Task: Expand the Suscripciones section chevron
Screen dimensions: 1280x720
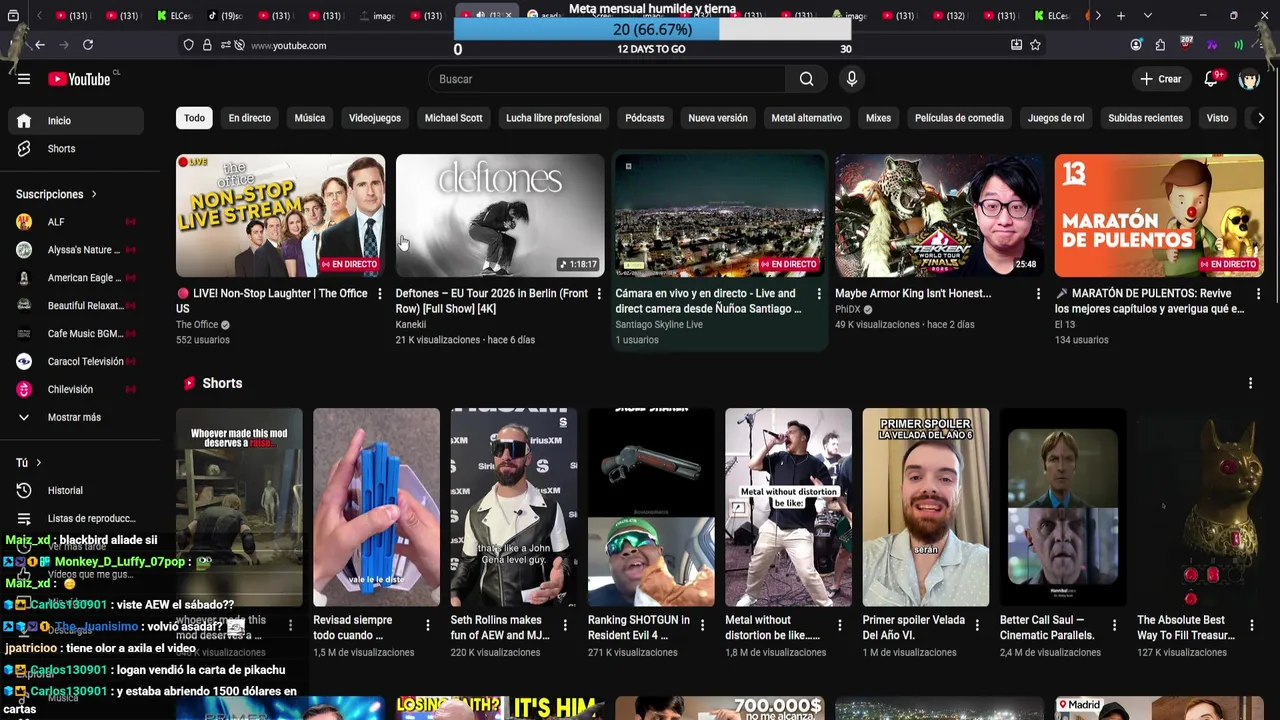Action: 94,194
